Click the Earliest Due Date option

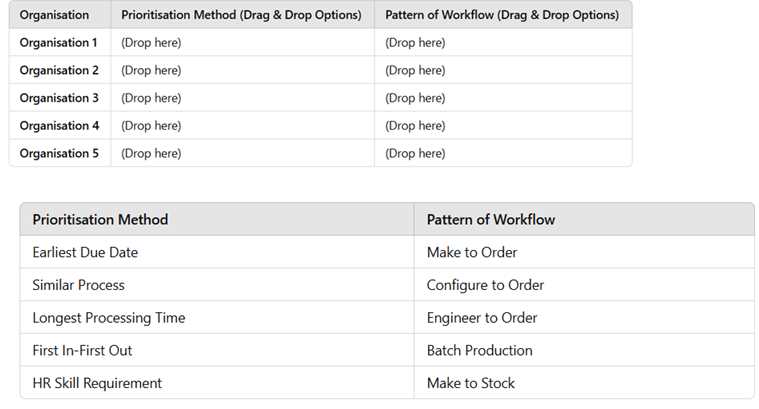pos(85,252)
